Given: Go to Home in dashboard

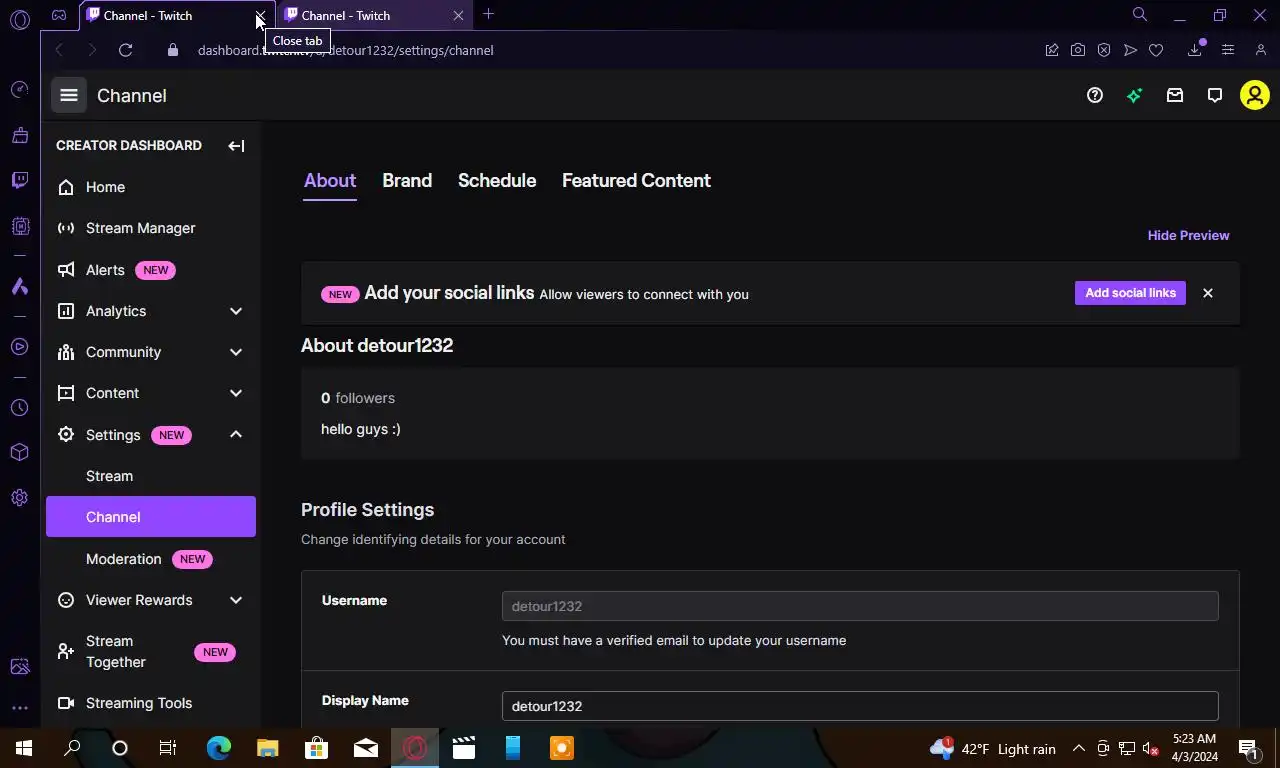Looking at the screenshot, I should (151, 187).
